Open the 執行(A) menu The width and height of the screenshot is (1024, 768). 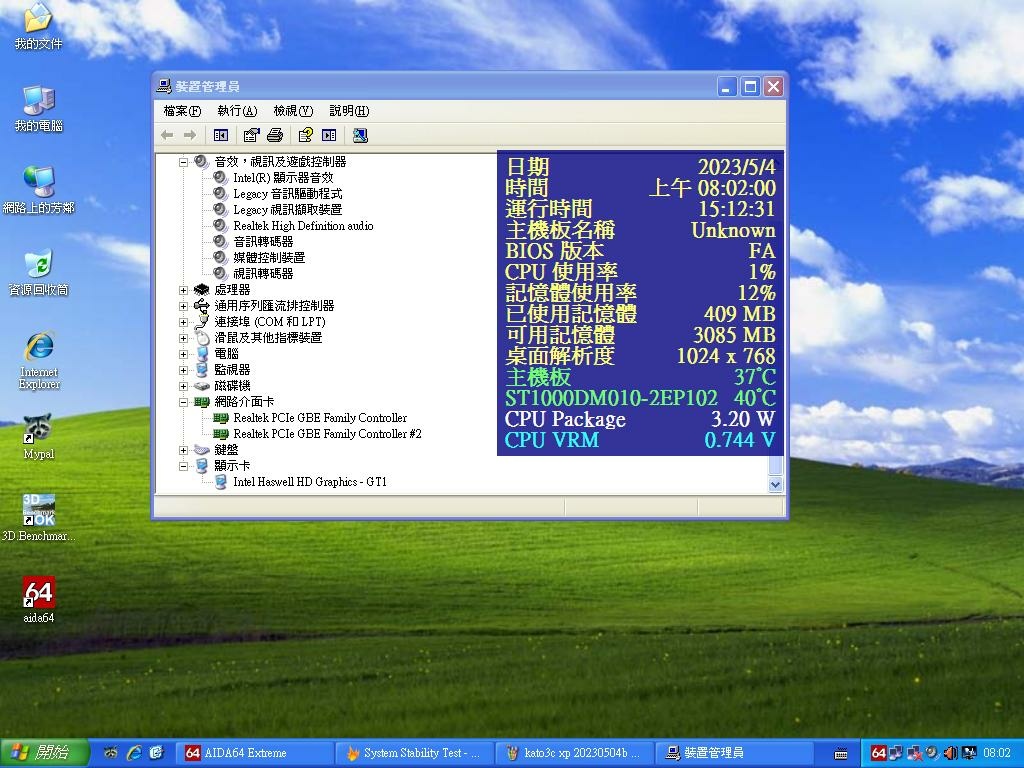[237, 111]
